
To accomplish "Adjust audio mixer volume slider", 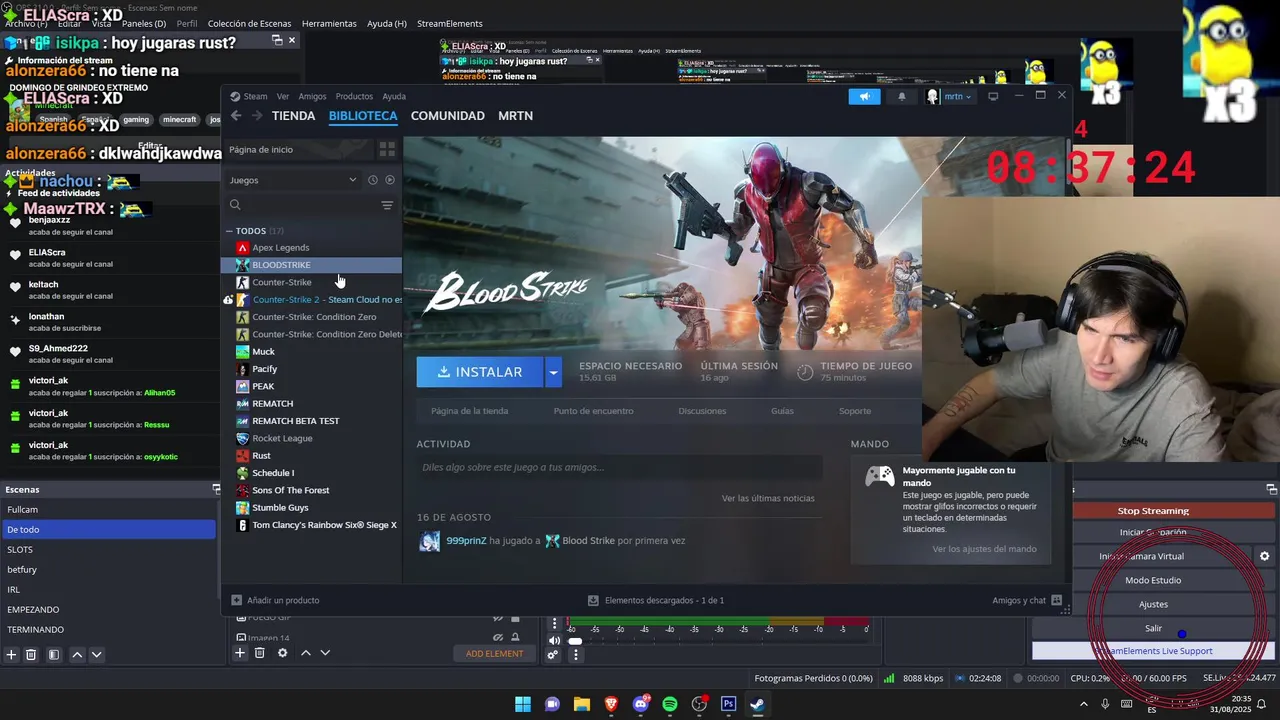I will (575, 641).
